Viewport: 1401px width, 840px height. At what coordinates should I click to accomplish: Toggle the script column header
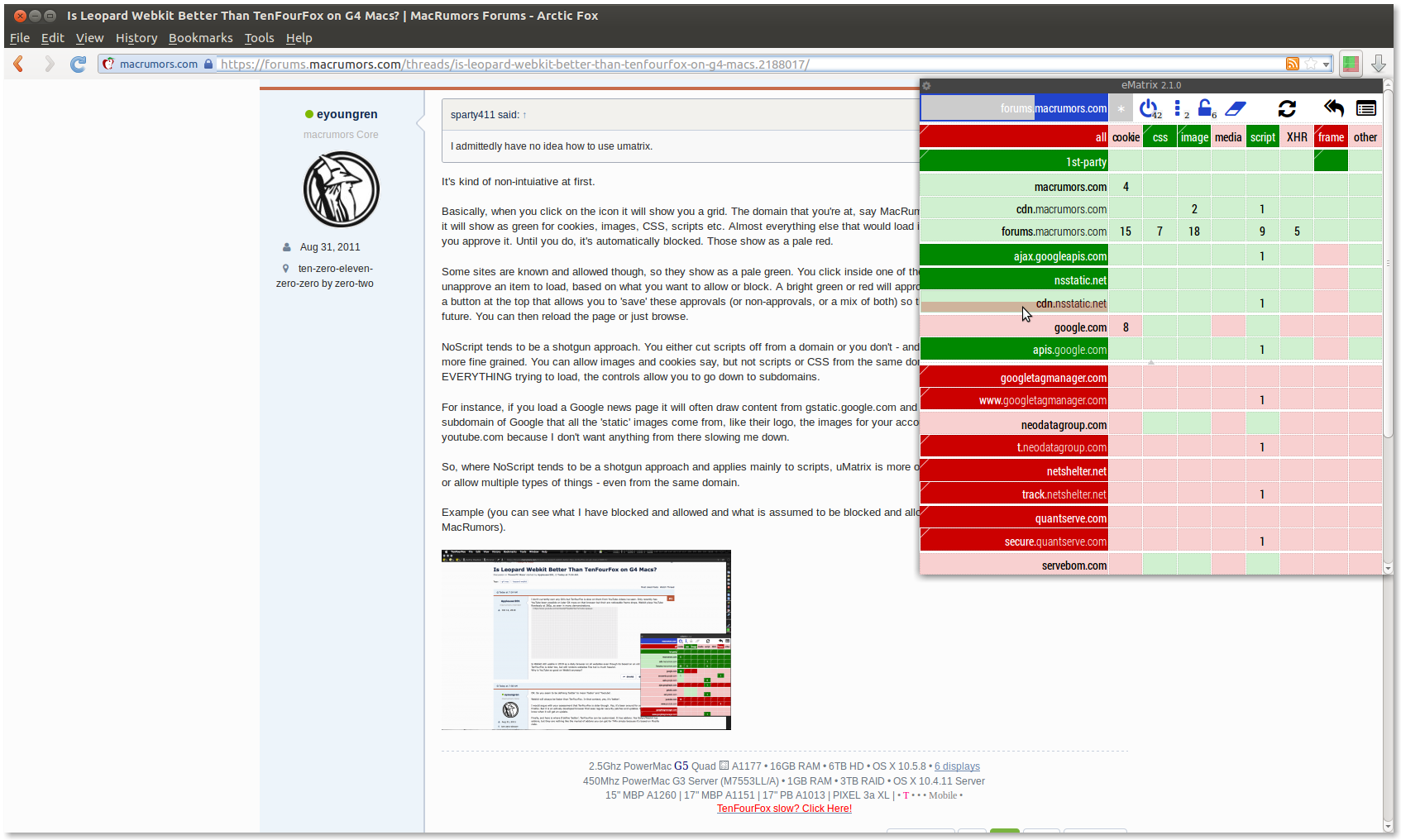point(1263,137)
